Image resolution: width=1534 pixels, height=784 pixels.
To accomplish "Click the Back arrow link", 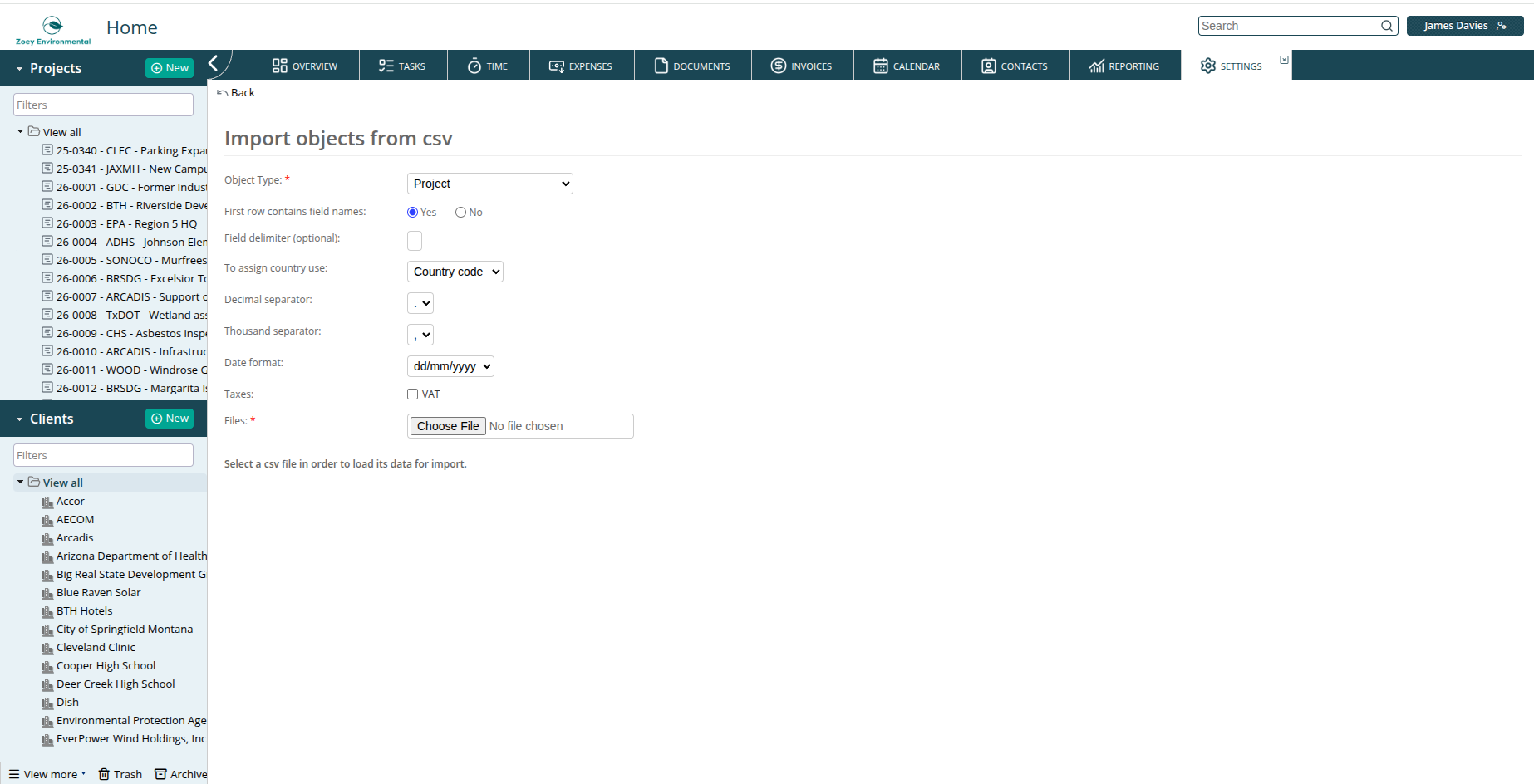I will pyautogui.click(x=236, y=93).
